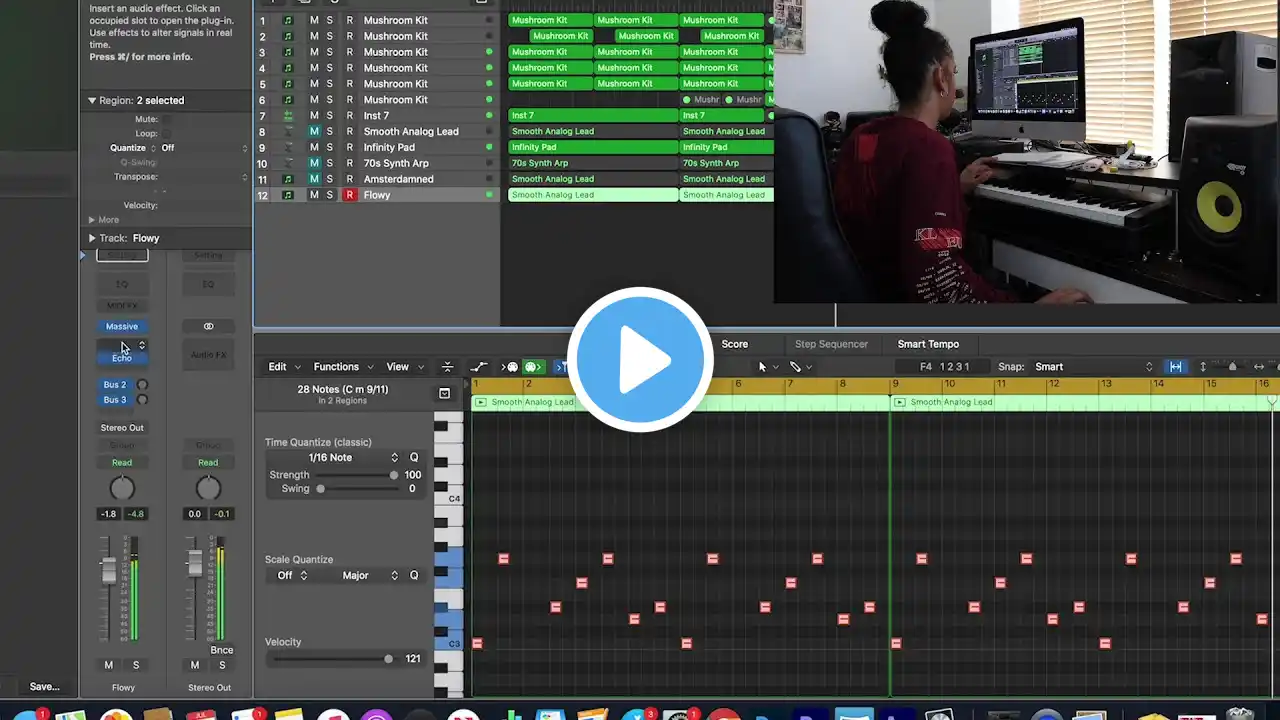Record-enable the Amsterdamned track

click(350, 179)
